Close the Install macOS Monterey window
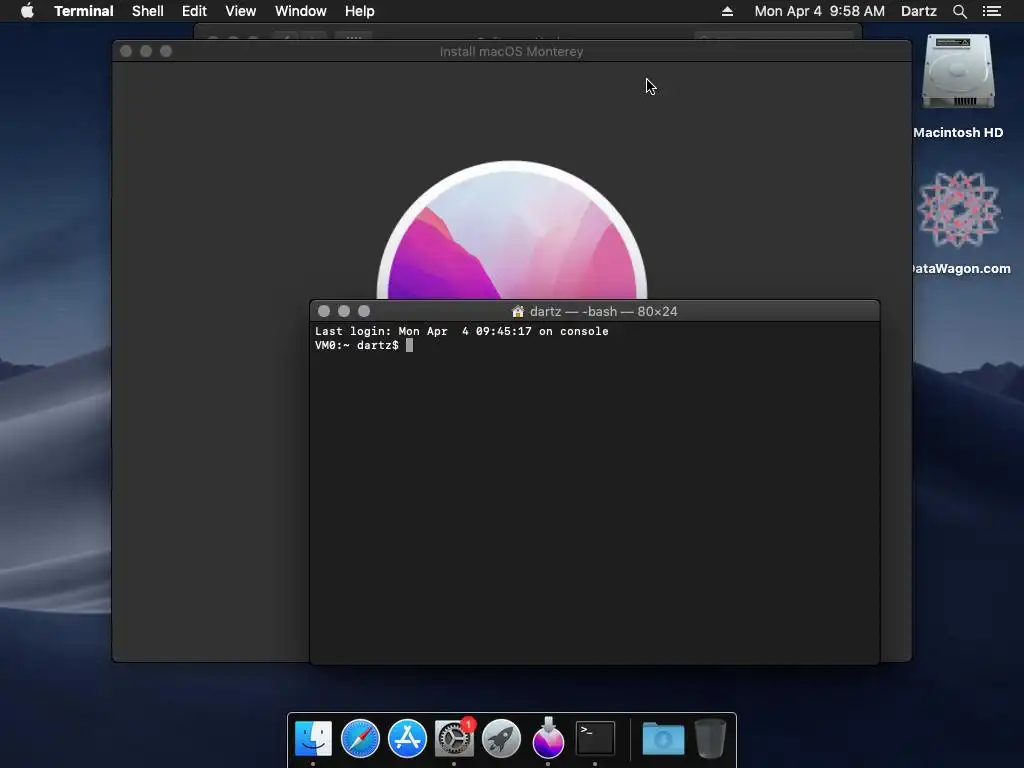 [x=126, y=51]
